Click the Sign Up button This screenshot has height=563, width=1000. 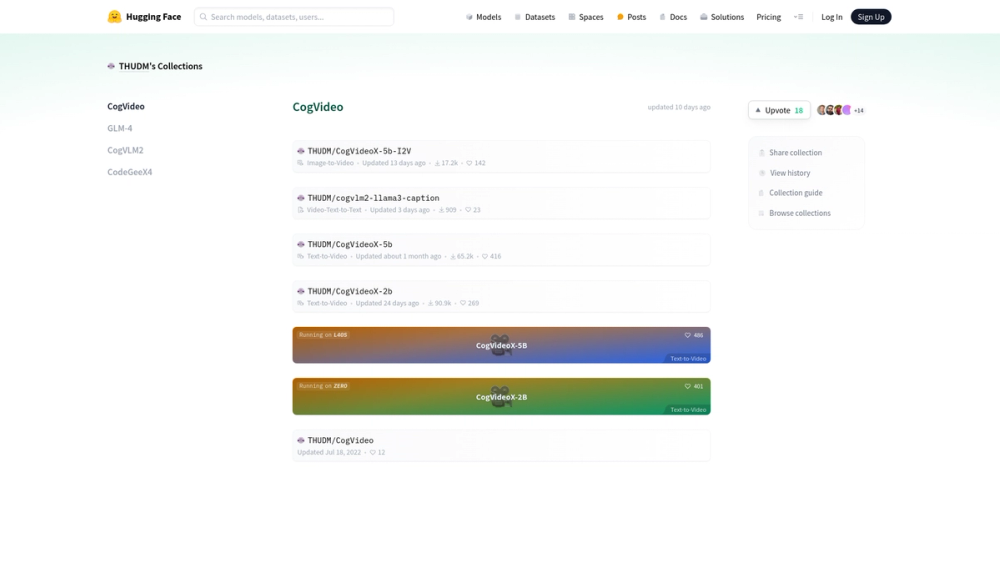(x=871, y=17)
